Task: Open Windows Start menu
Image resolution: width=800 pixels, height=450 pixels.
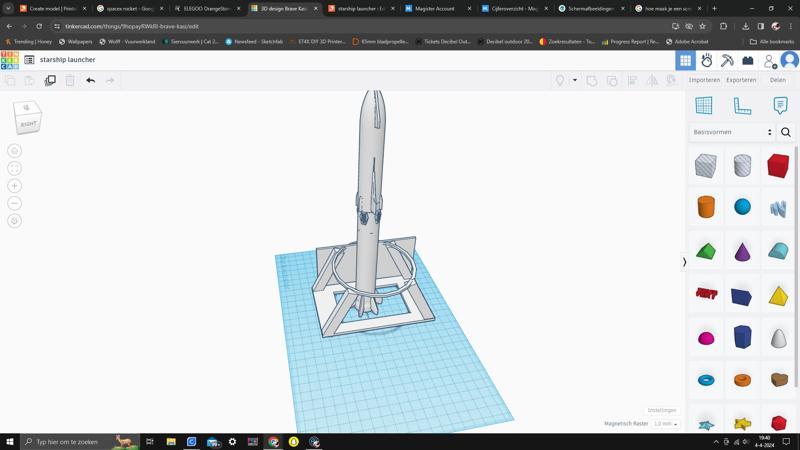Action: (x=10, y=441)
